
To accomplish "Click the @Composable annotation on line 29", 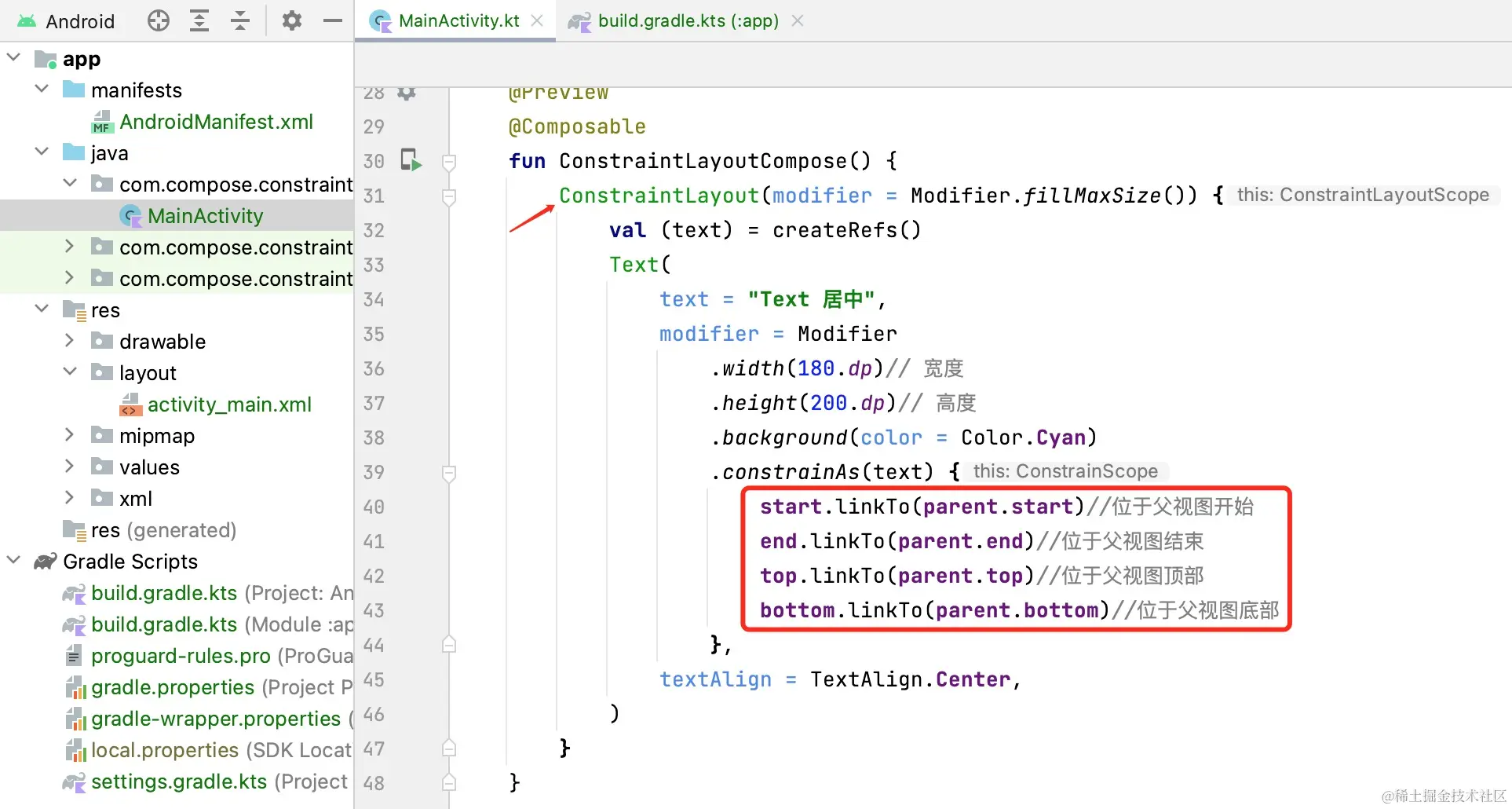I will [577, 126].
